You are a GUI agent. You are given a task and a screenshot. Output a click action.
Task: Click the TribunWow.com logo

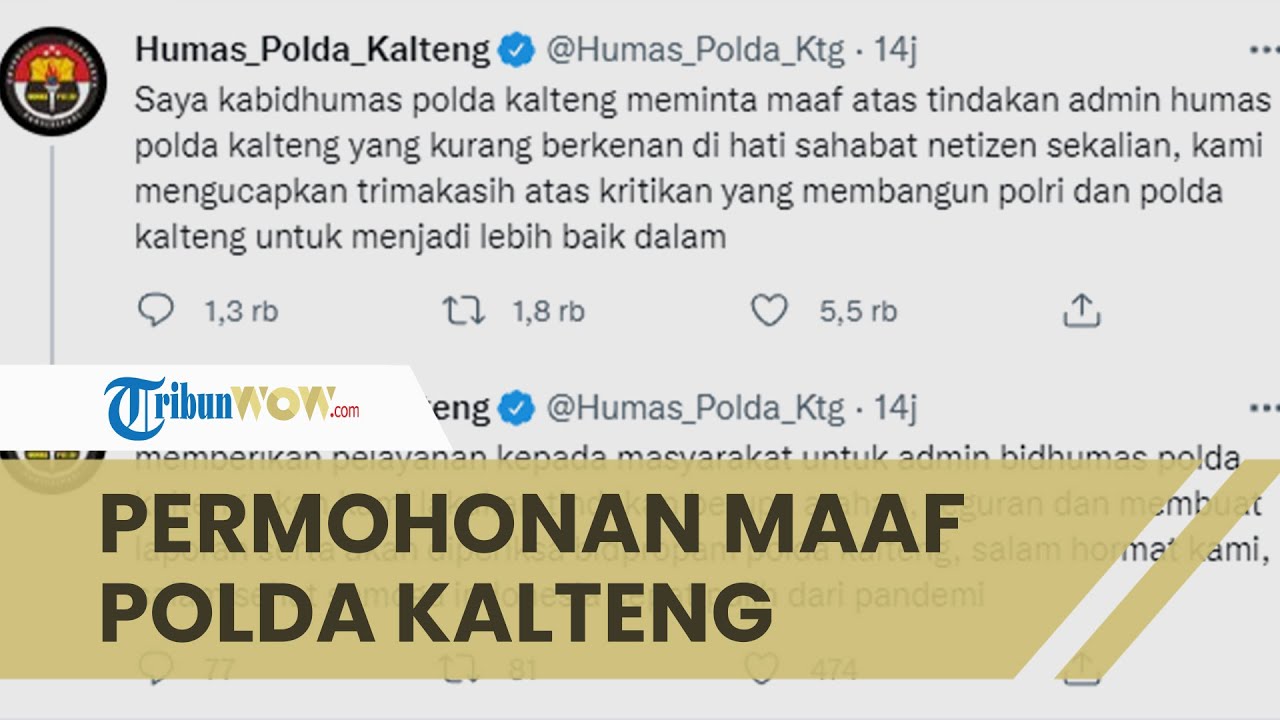[232, 407]
